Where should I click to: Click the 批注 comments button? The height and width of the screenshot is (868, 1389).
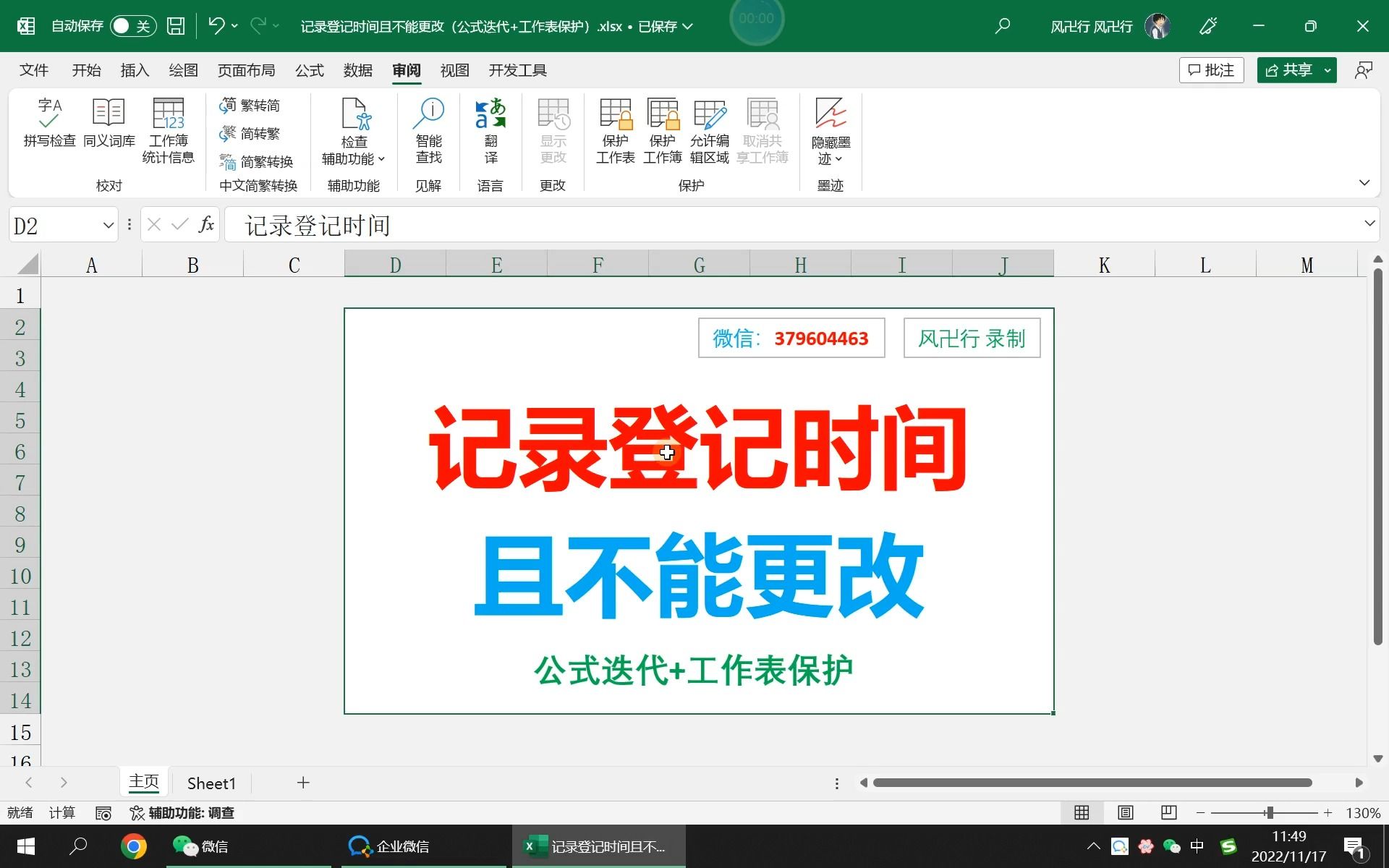tap(1211, 69)
